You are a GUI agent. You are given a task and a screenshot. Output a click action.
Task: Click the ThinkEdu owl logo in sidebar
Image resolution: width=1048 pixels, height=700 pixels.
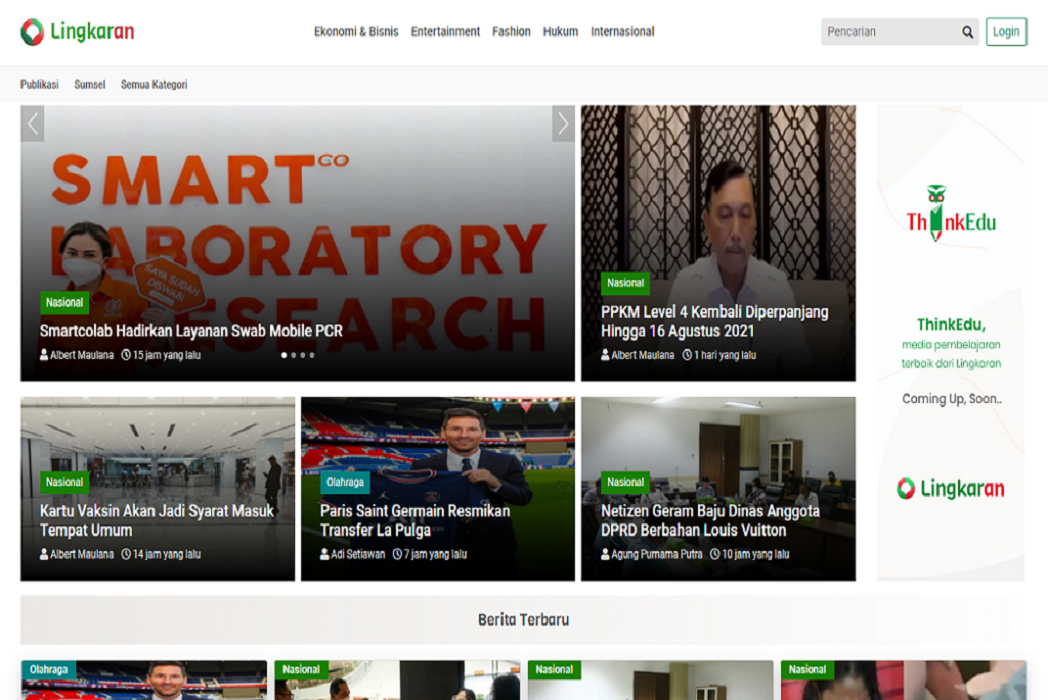coord(950,213)
